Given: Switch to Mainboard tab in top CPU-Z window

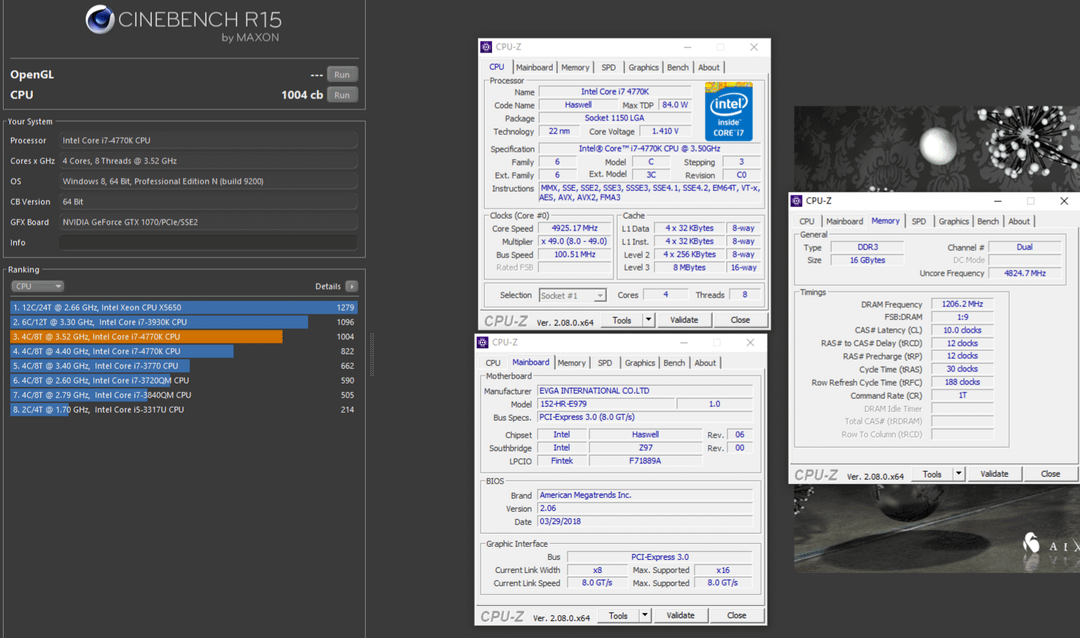Looking at the screenshot, I should pos(534,68).
